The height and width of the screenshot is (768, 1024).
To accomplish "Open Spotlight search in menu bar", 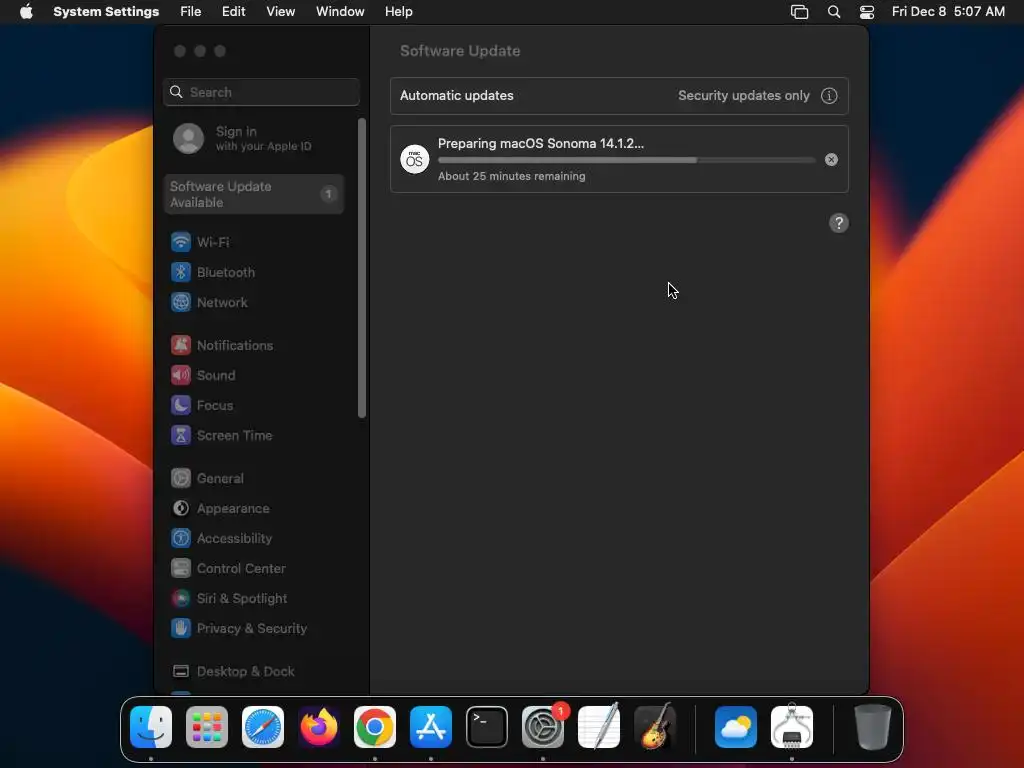I will tap(834, 12).
